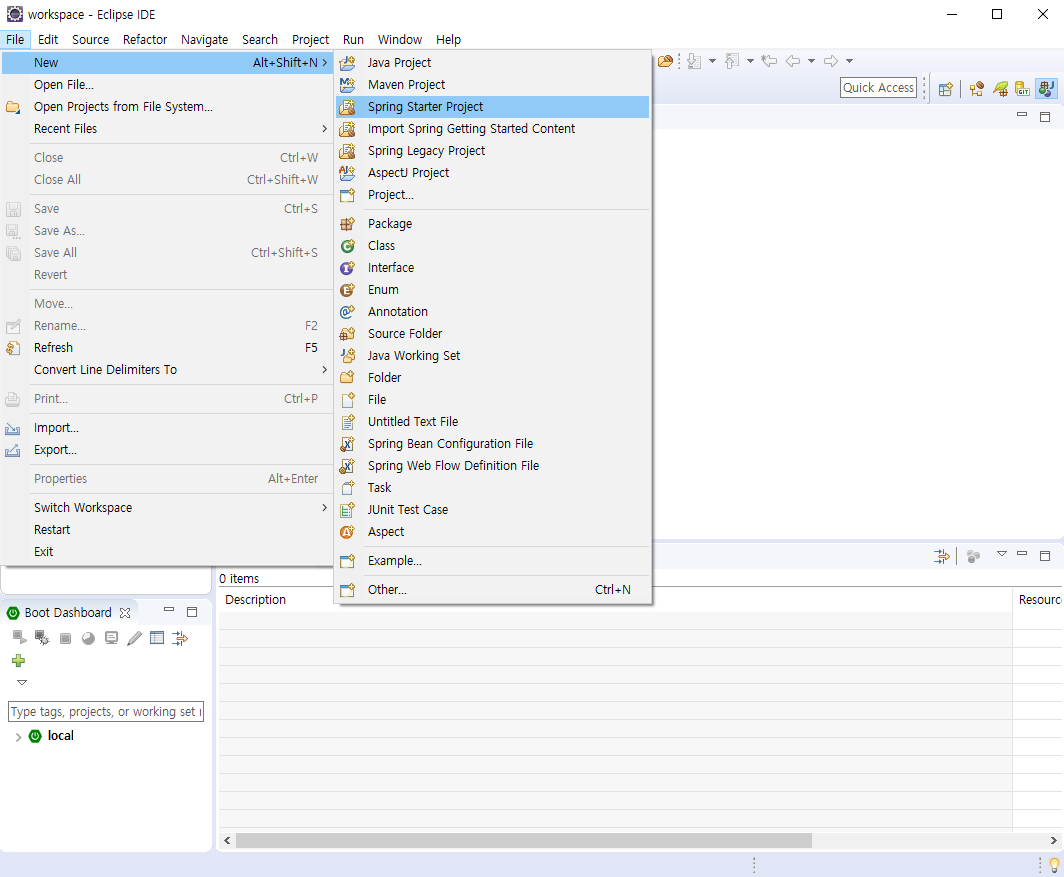Open Boot Dashboard view menu triangle

22,682
